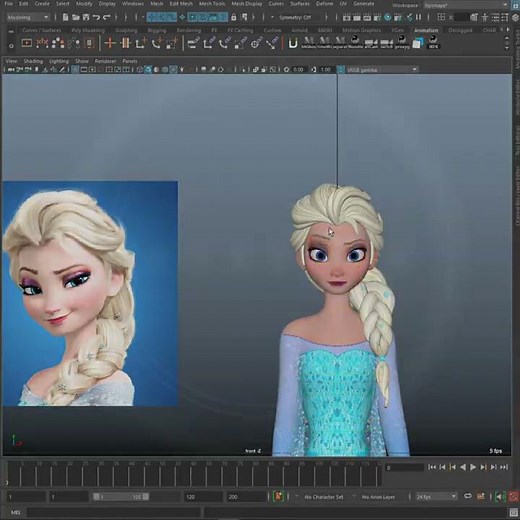Open the Modeling menu set dropdown

[x=28, y=17]
